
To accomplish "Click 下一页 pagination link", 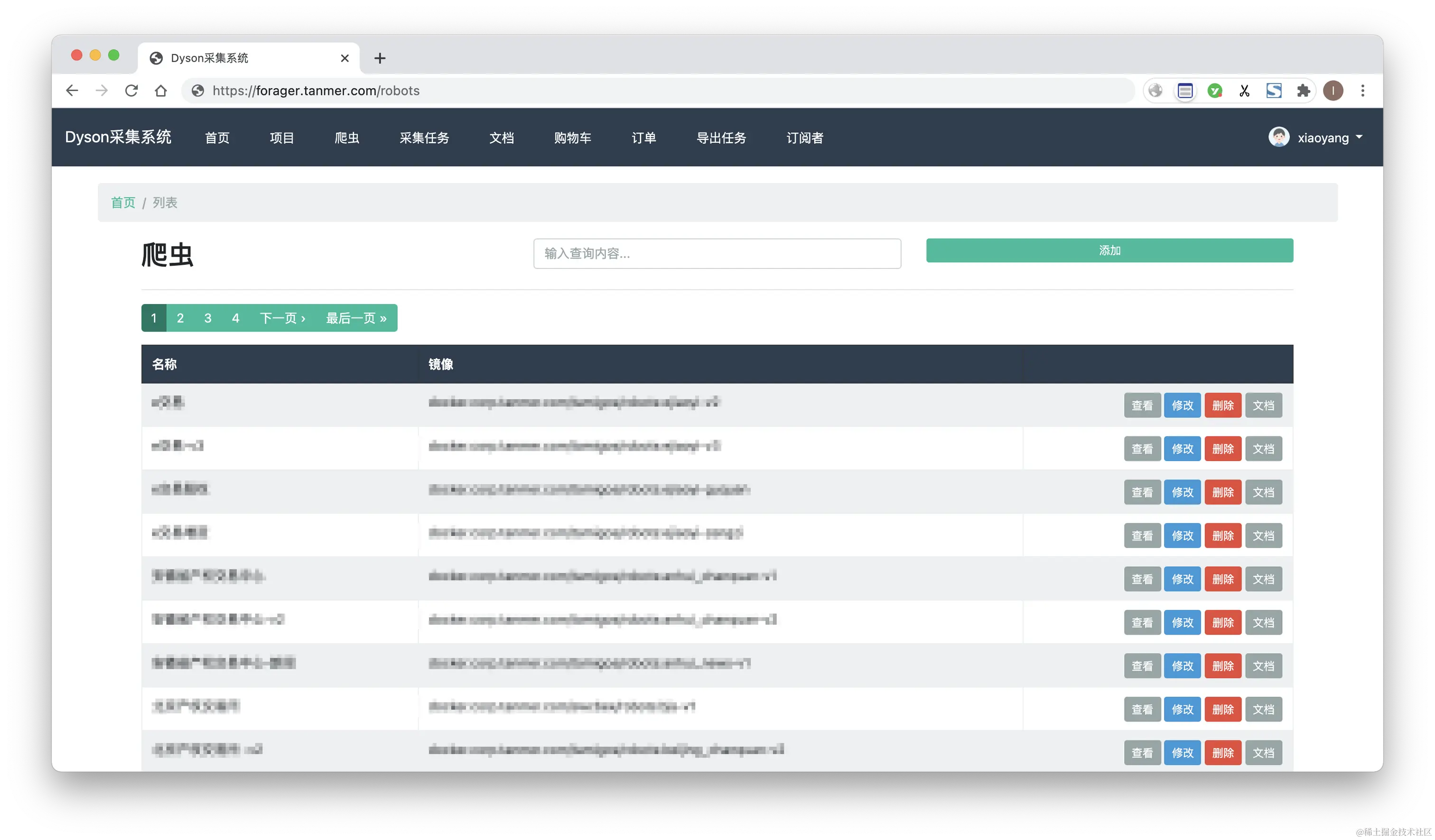I will [x=282, y=318].
